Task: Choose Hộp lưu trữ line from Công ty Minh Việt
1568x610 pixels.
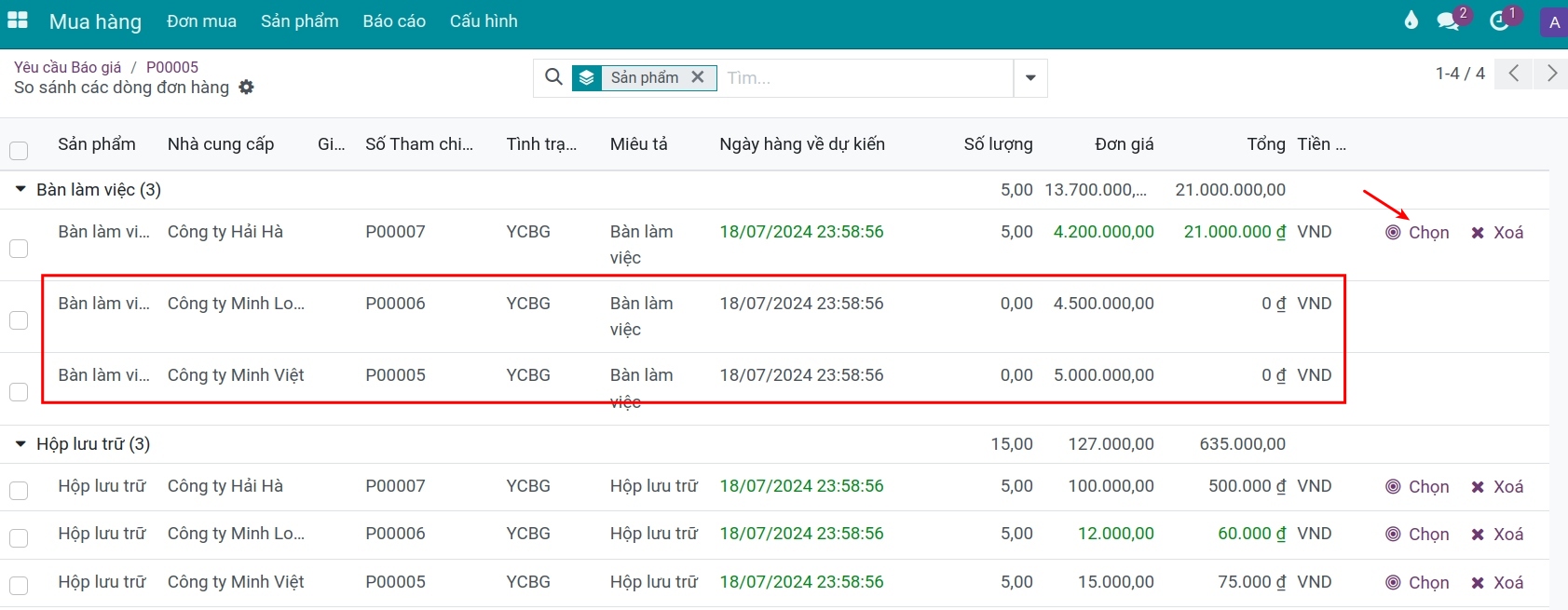Action: pyautogui.click(x=1417, y=583)
